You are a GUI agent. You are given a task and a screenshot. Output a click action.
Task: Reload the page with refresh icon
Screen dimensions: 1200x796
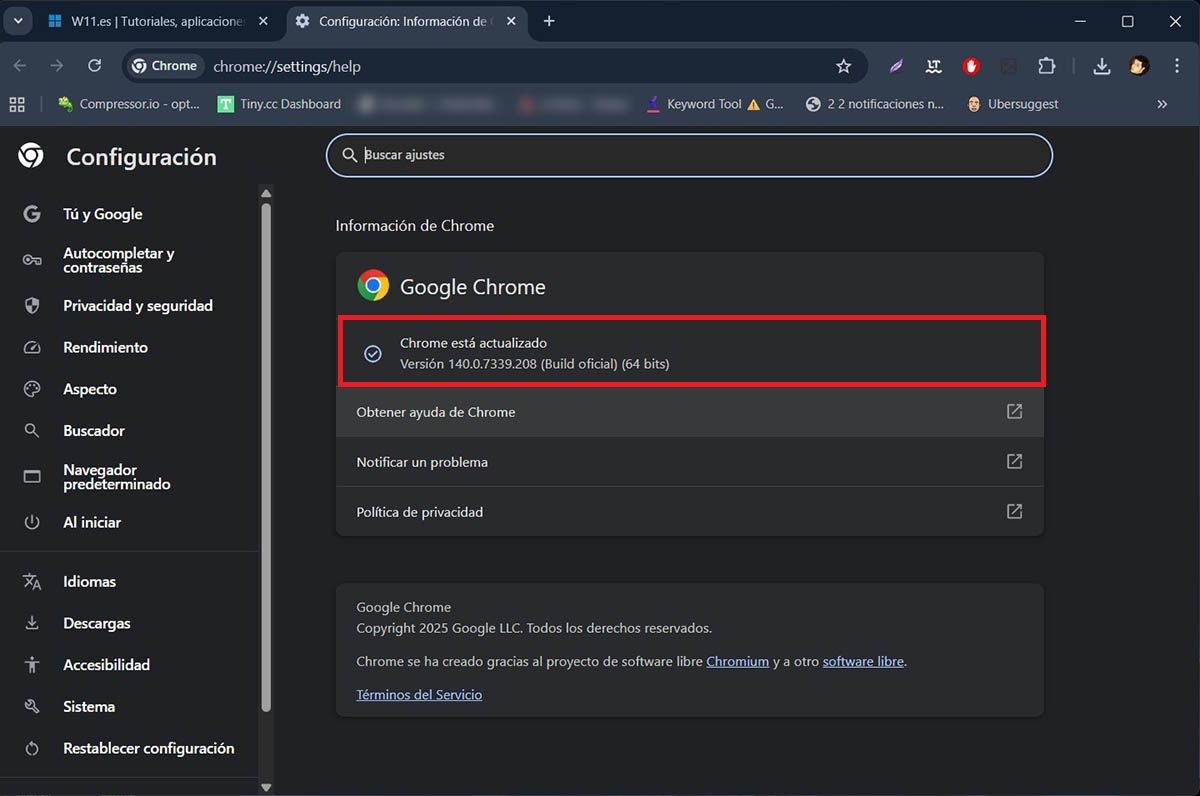(x=94, y=66)
